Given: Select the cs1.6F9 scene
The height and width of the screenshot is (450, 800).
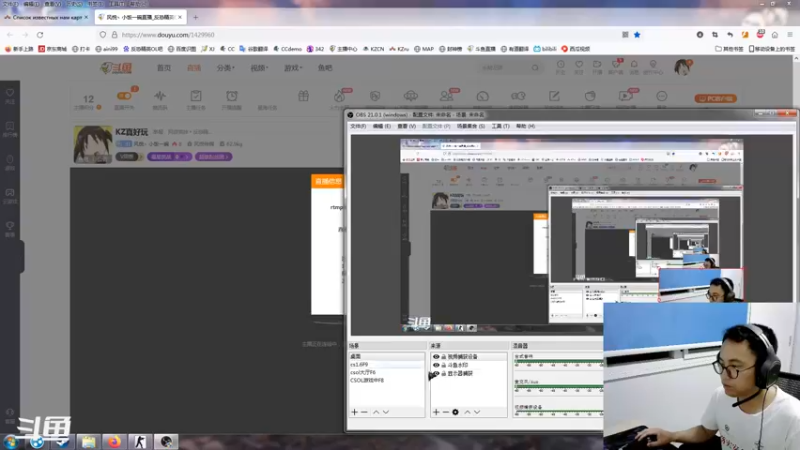Looking at the screenshot, I should (x=387, y=364).
